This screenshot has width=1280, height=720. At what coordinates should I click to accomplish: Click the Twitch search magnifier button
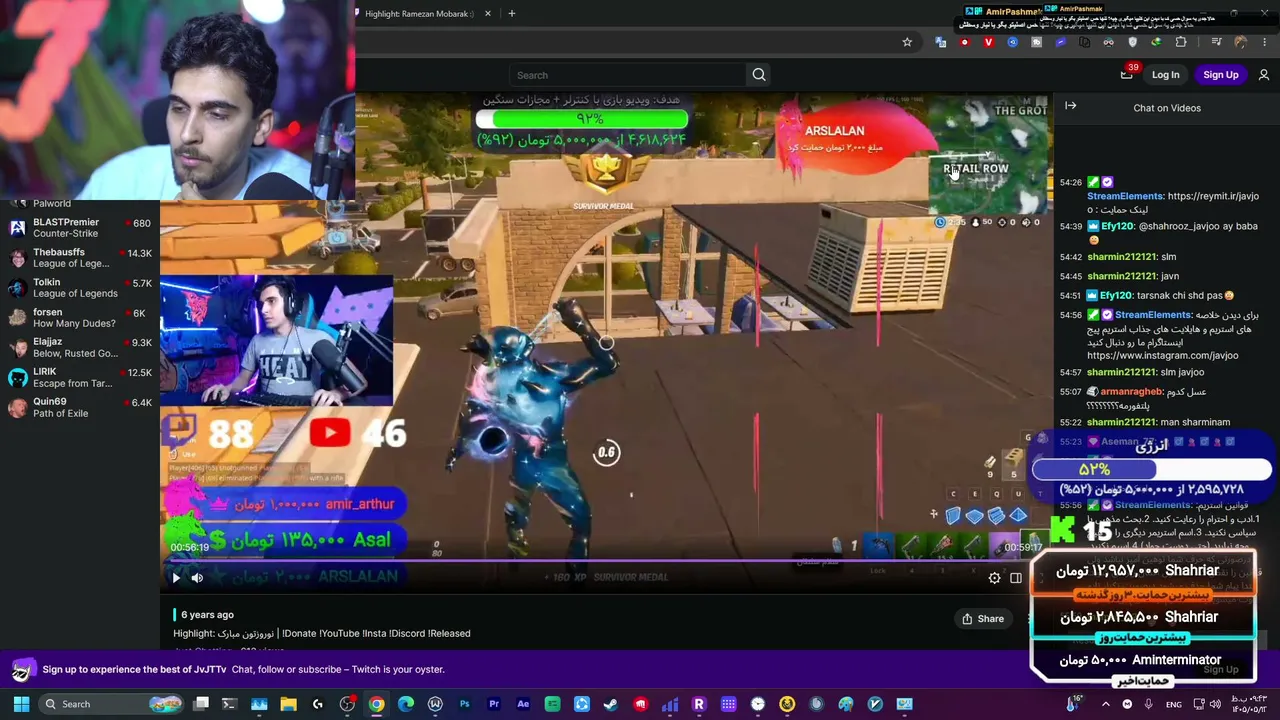coord(759,75)
